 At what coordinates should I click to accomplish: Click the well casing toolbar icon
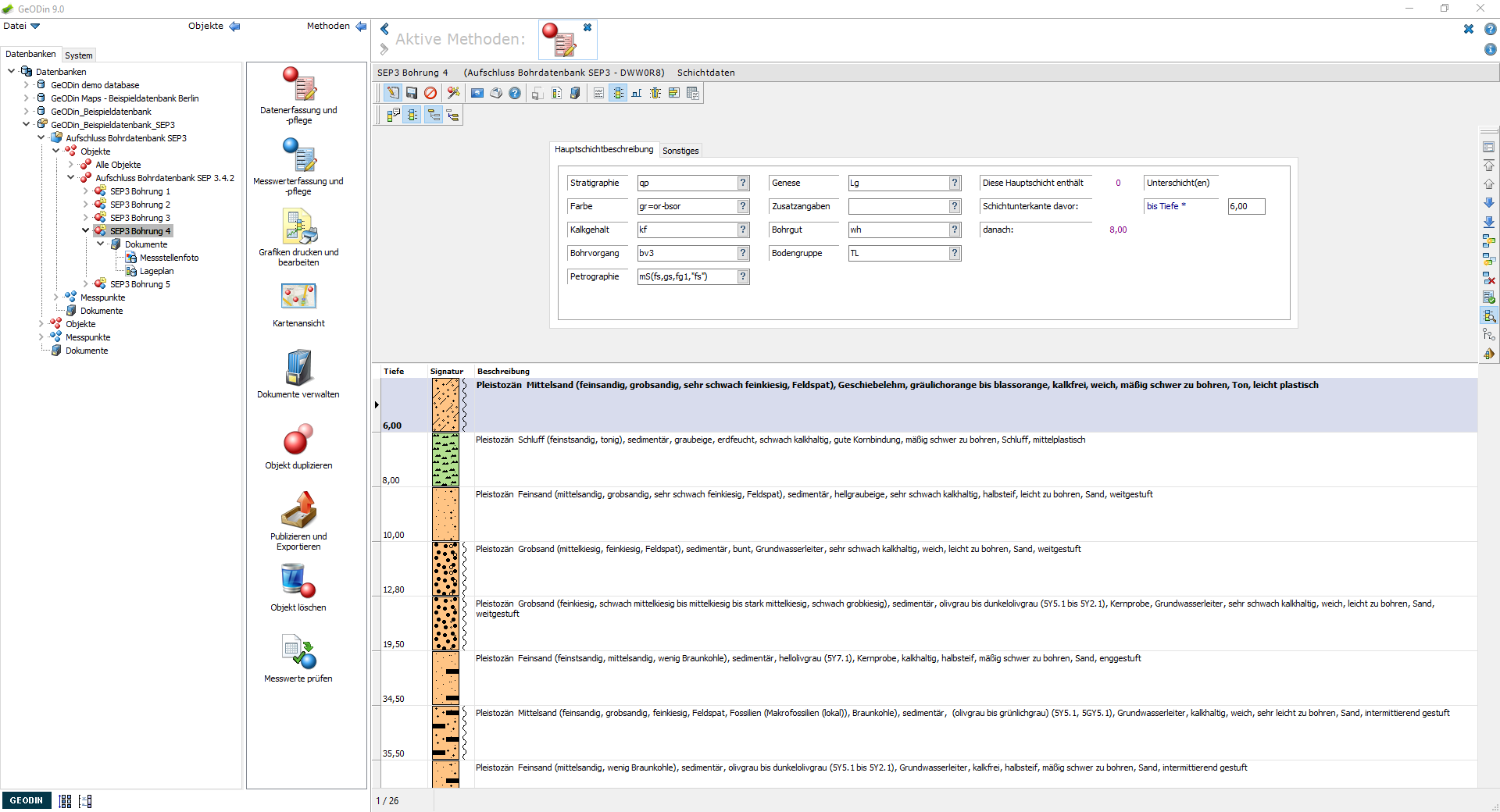point(655,93)
